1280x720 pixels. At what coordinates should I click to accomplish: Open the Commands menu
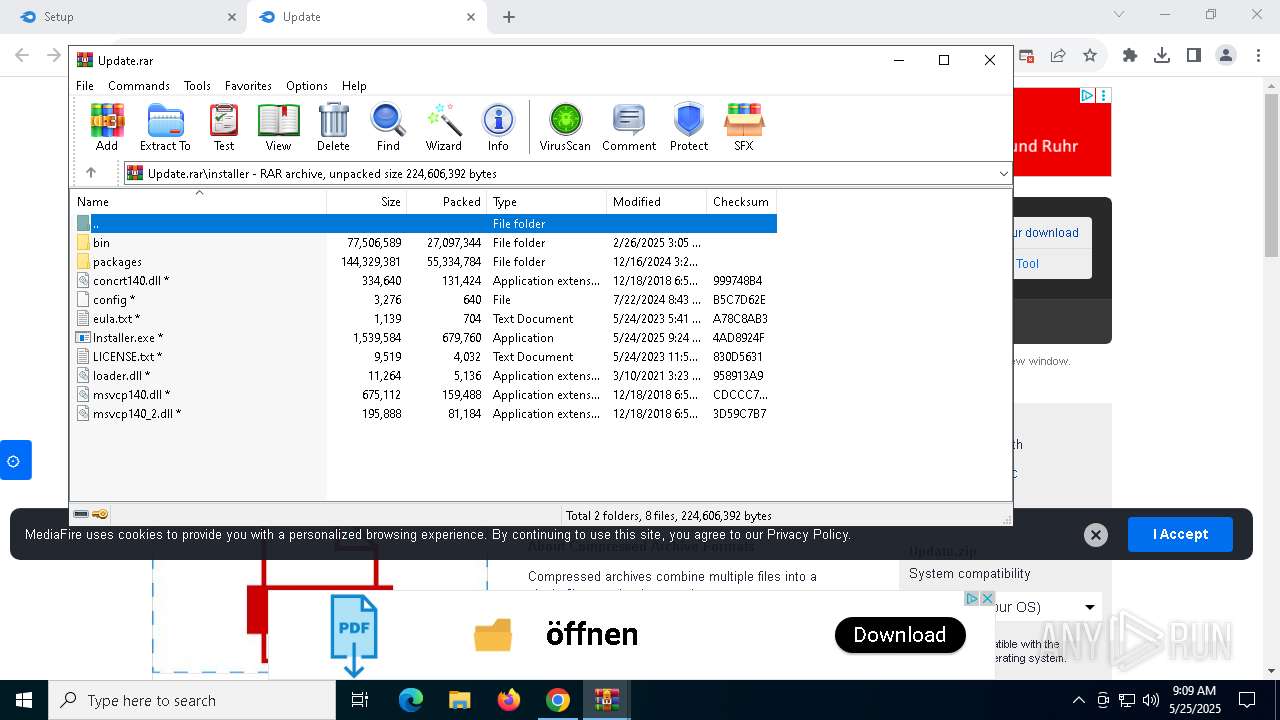pyautogui.click(x=139, y=86)
